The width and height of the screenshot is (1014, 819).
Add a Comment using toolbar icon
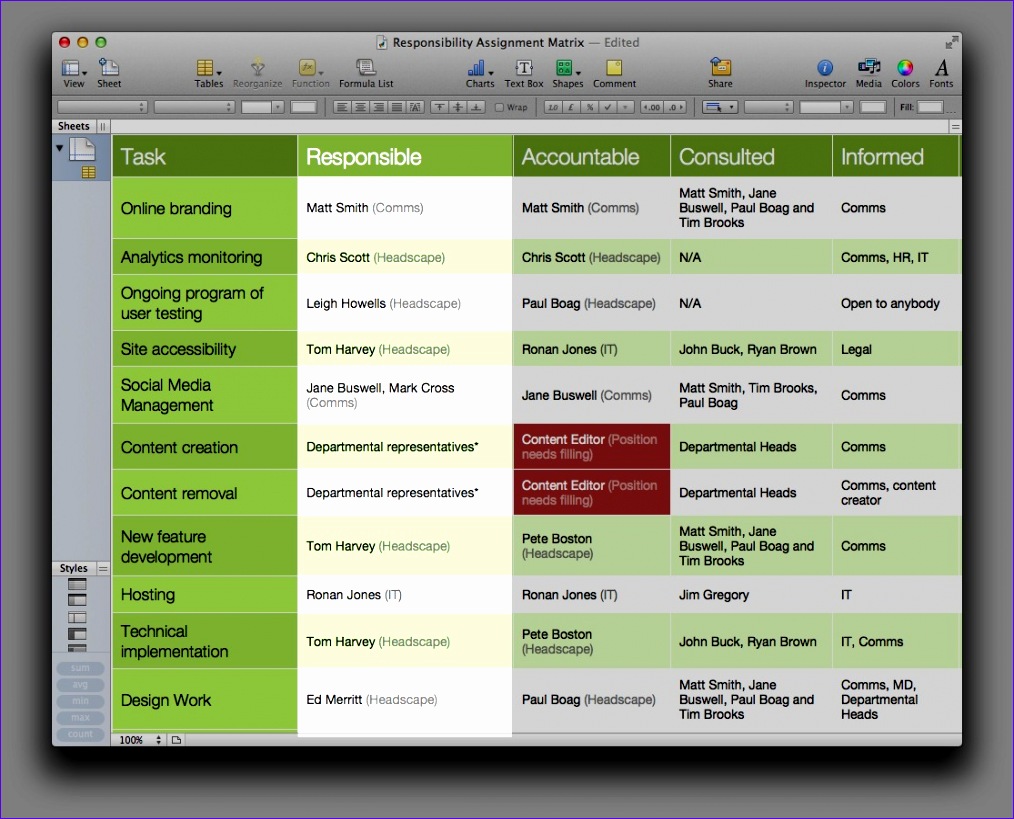[x=614, y=73]
